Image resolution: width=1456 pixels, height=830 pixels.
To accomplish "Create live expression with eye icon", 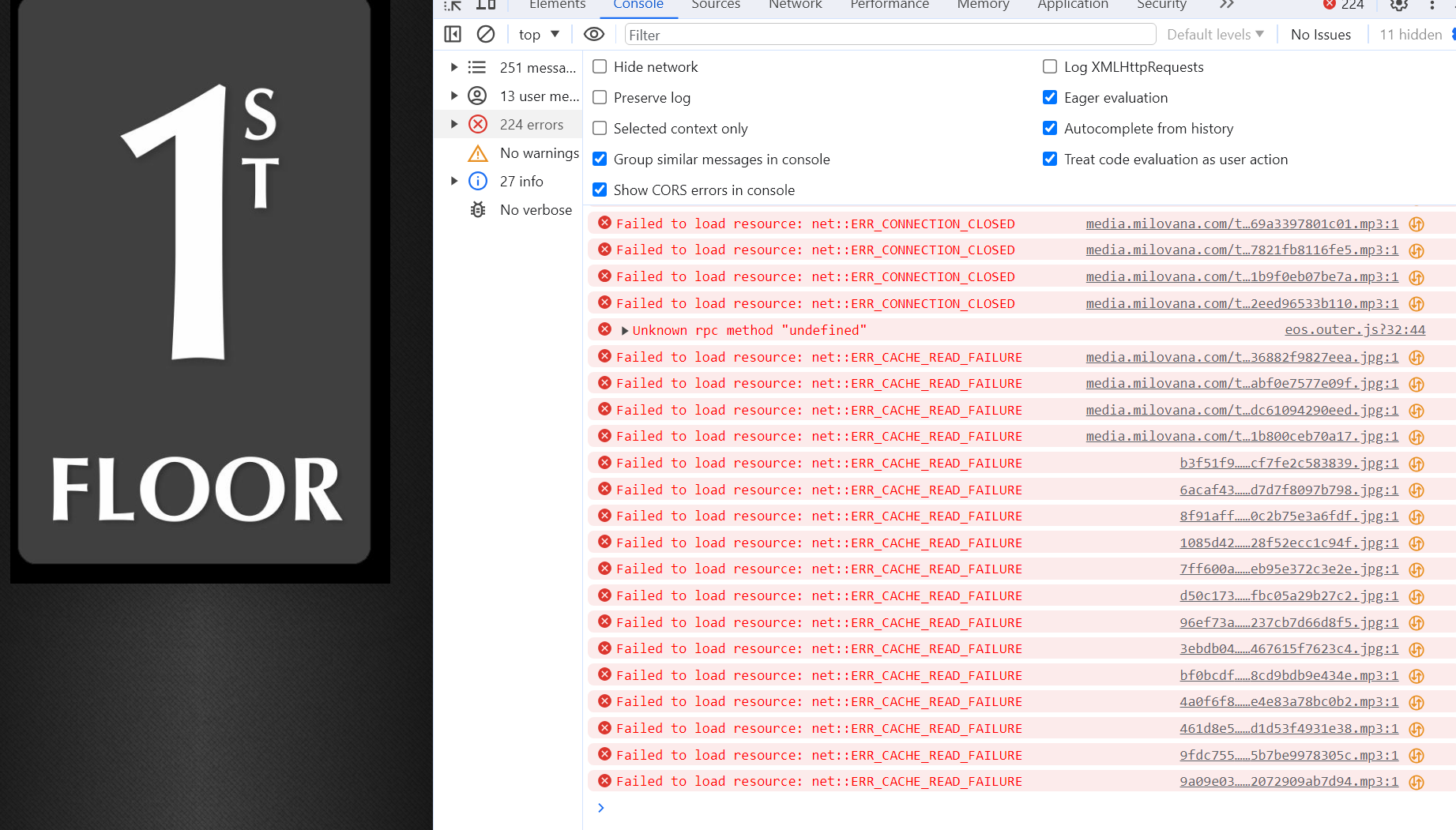I will pos(594,34).
